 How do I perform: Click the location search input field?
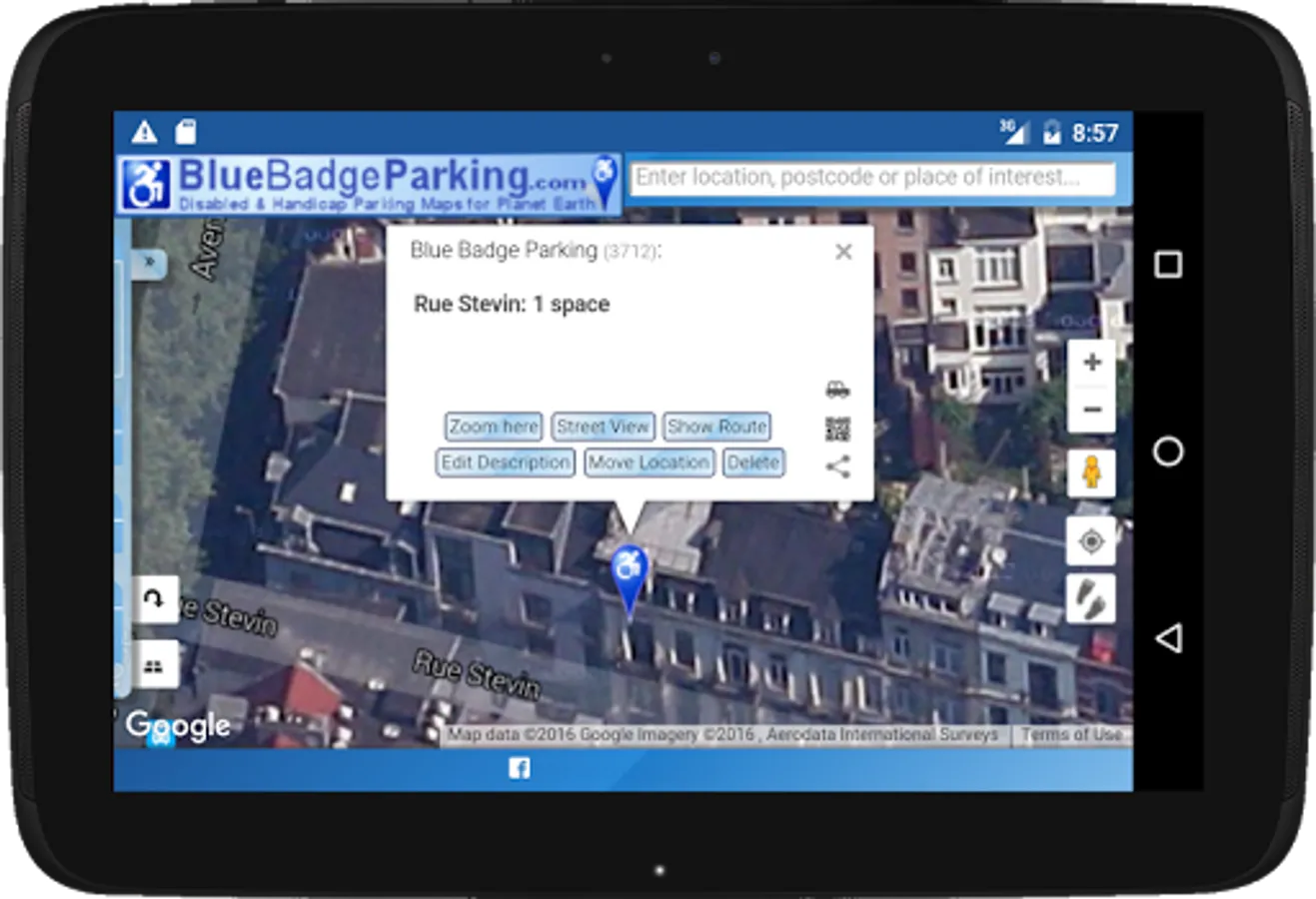pyautogui.click(x=872, y=178)
